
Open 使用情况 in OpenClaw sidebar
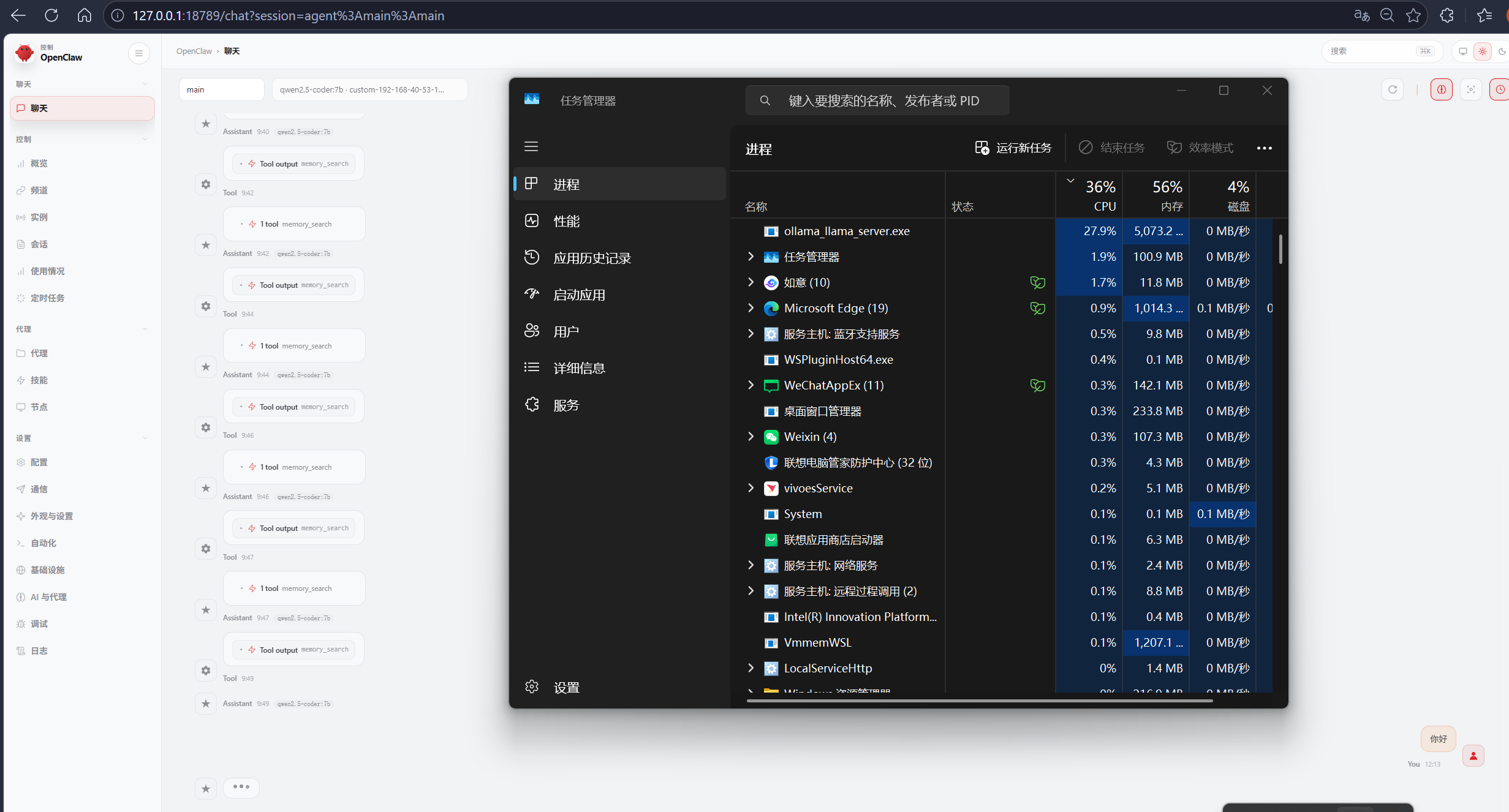click(82, 271)
